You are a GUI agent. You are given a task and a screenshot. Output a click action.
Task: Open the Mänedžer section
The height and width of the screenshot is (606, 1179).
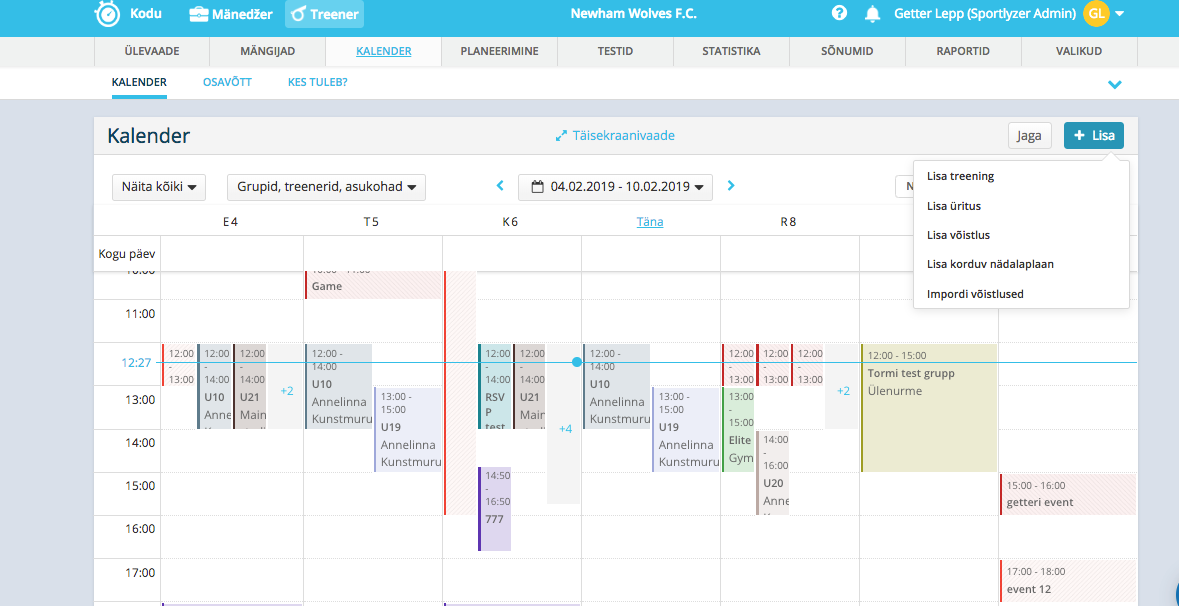pos(230,14)
